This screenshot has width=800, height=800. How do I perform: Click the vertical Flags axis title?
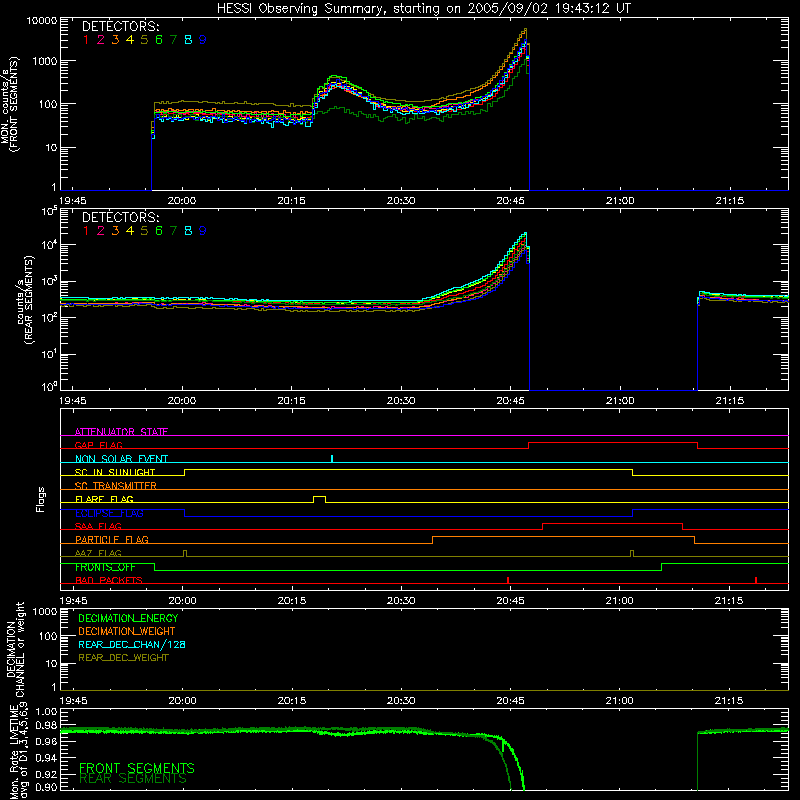point(41,499)
